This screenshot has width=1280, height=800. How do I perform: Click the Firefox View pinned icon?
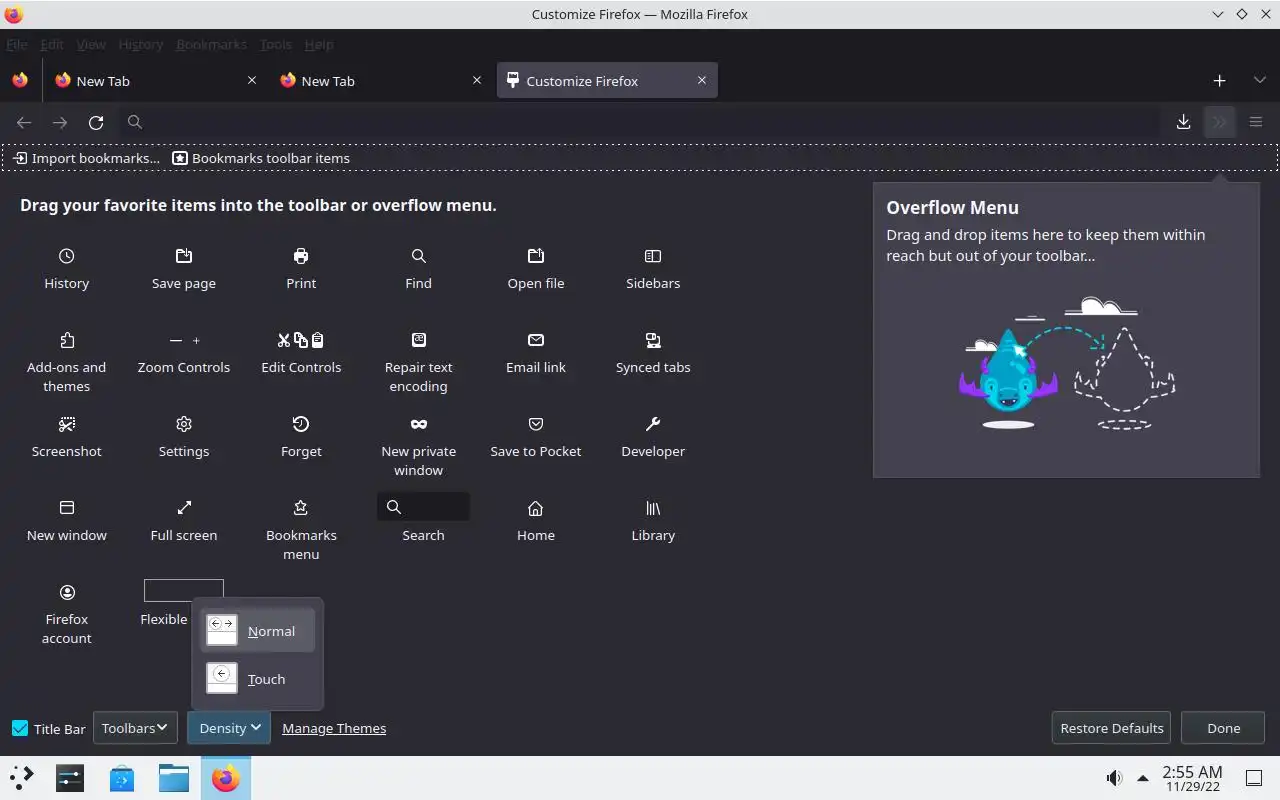[20, 80]
